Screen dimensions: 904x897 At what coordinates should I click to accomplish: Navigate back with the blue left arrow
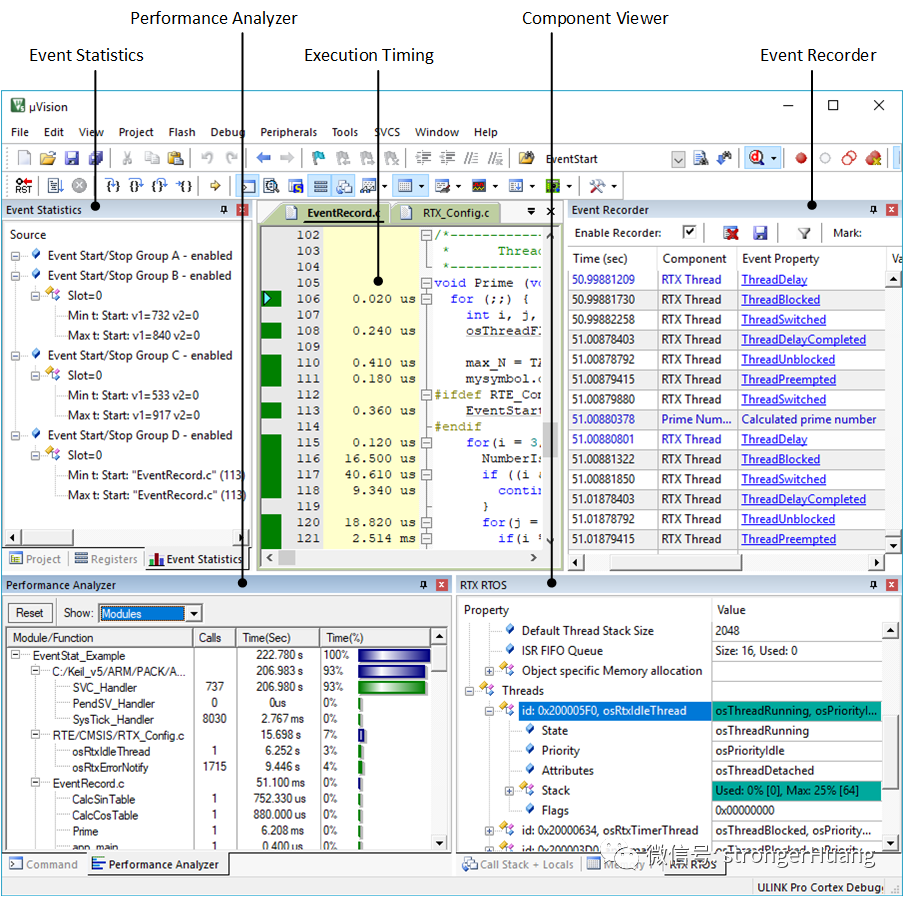(x=263, y=157)
